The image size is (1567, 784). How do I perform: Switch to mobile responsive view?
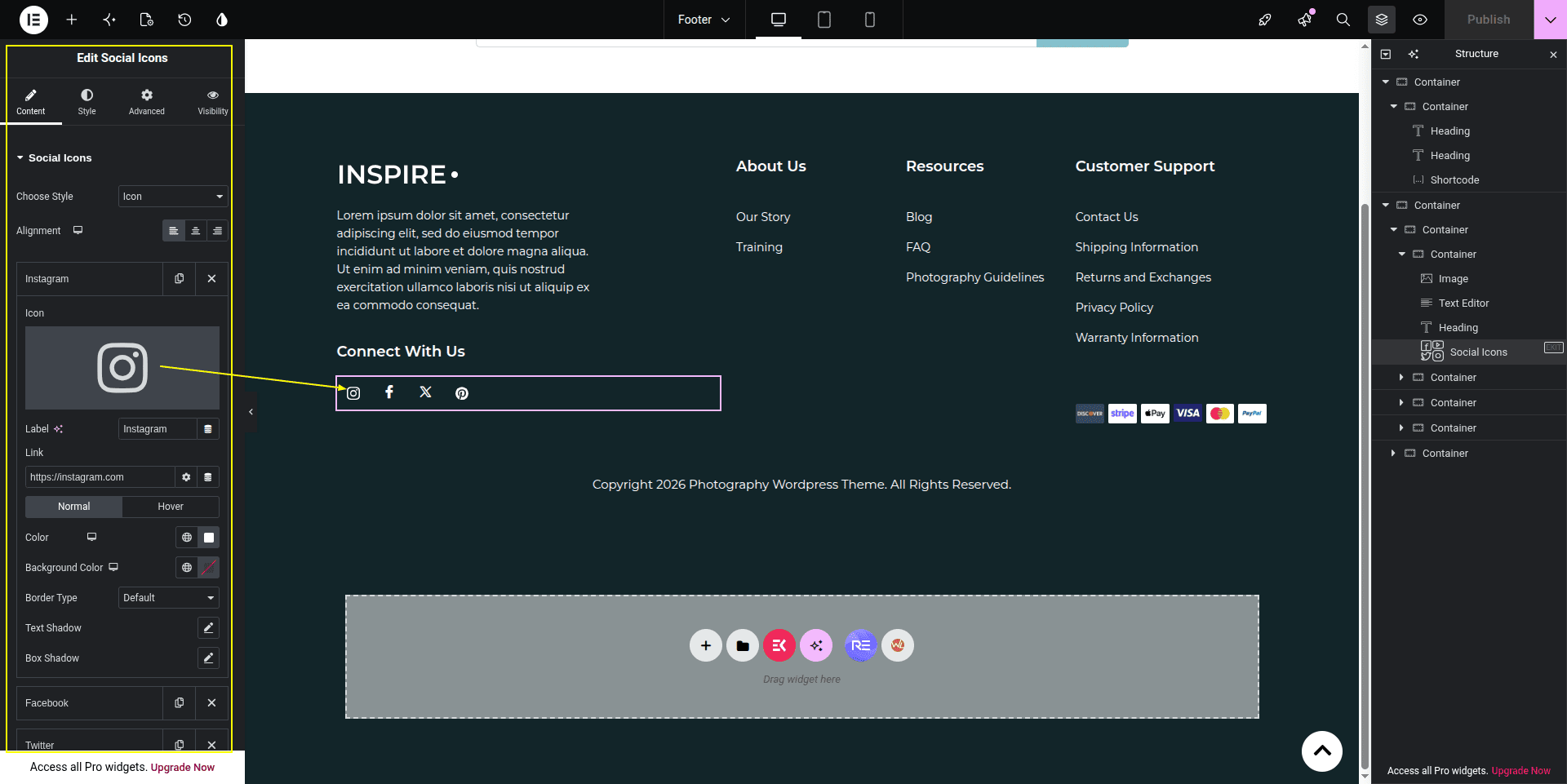coord(870,20)
